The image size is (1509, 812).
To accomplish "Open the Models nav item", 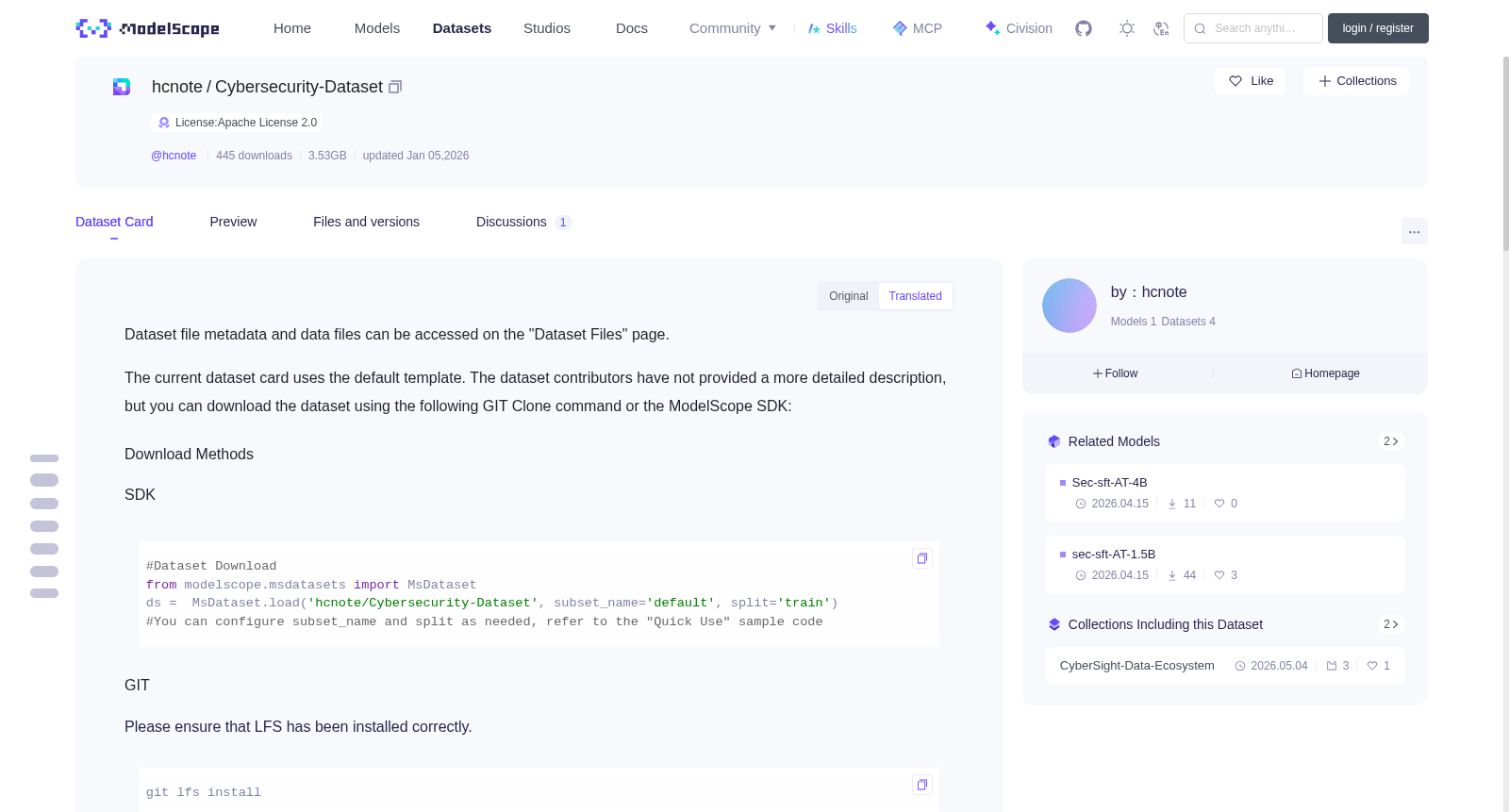I will pos(377,28).
